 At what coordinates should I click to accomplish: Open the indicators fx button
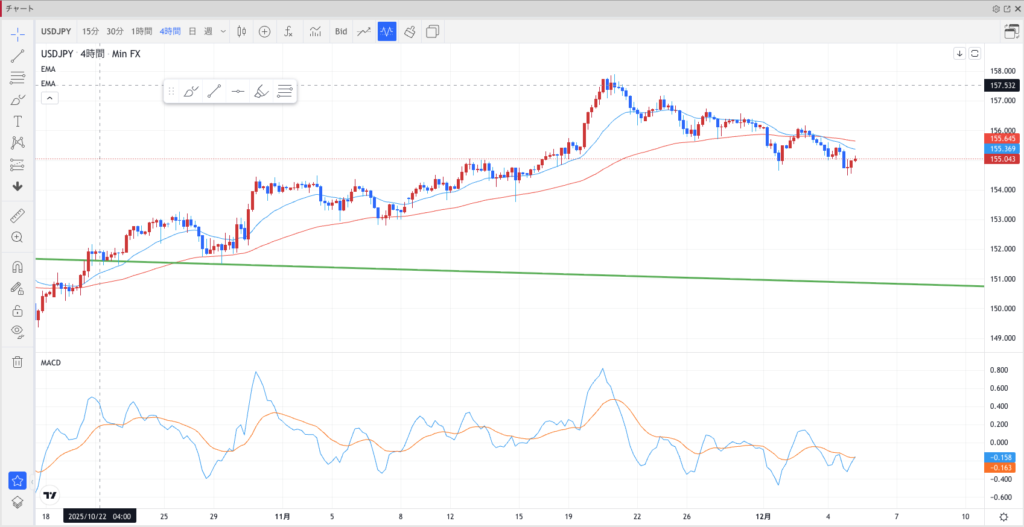point(289,31)
